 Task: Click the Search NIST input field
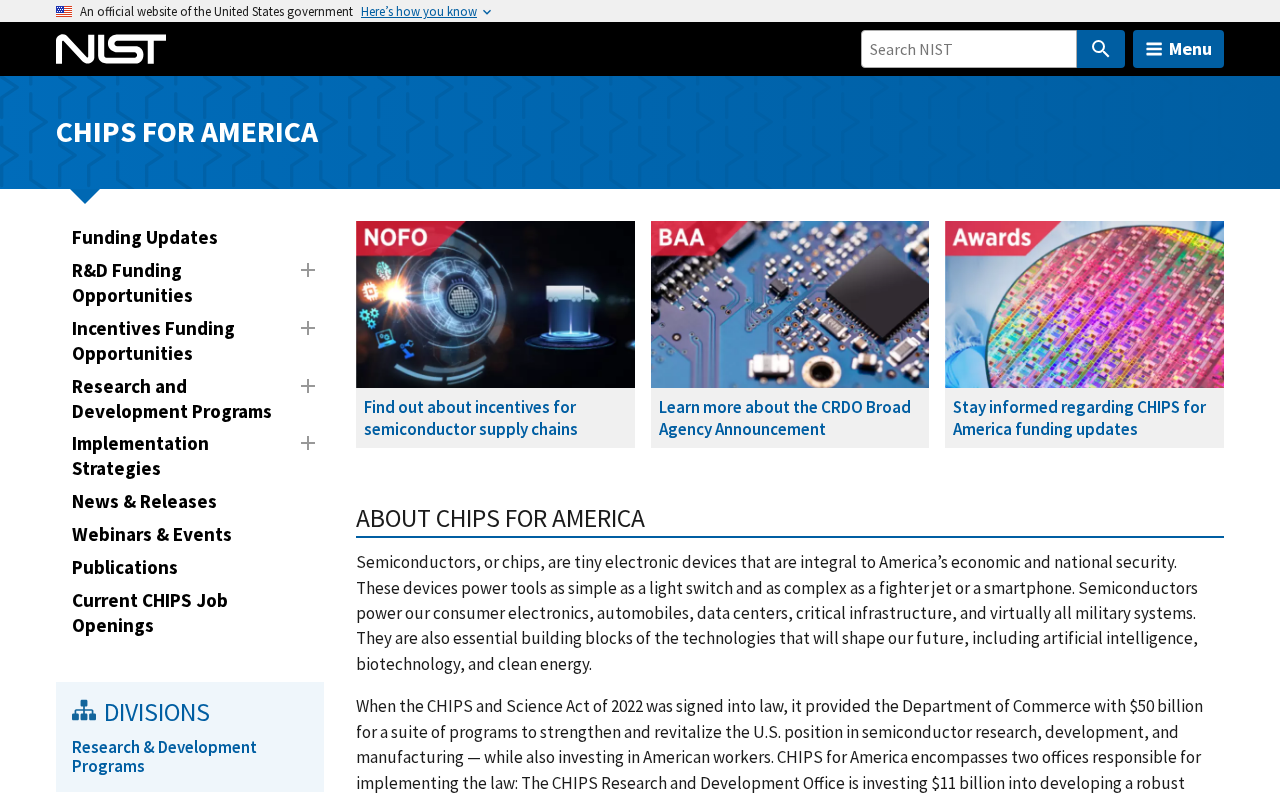click(x=968, y=49)
